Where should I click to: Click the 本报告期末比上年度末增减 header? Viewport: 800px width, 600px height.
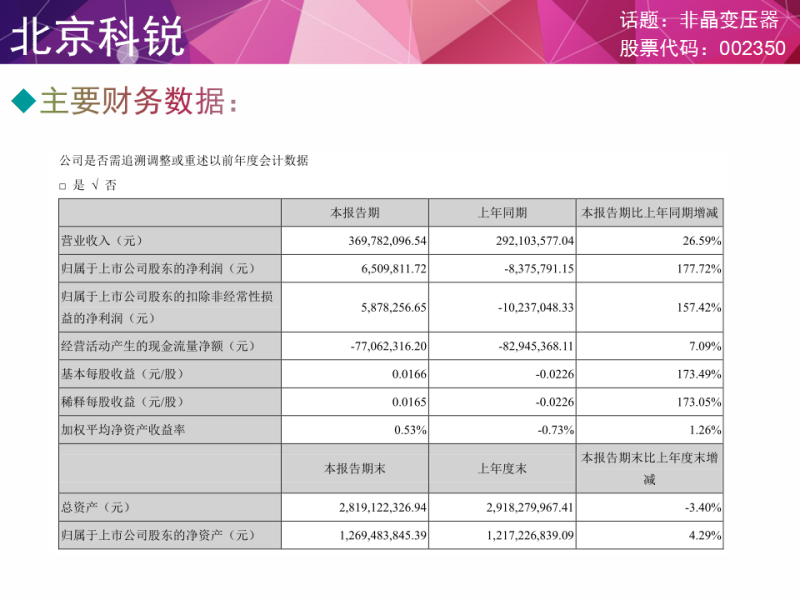[x=649, y=468]
